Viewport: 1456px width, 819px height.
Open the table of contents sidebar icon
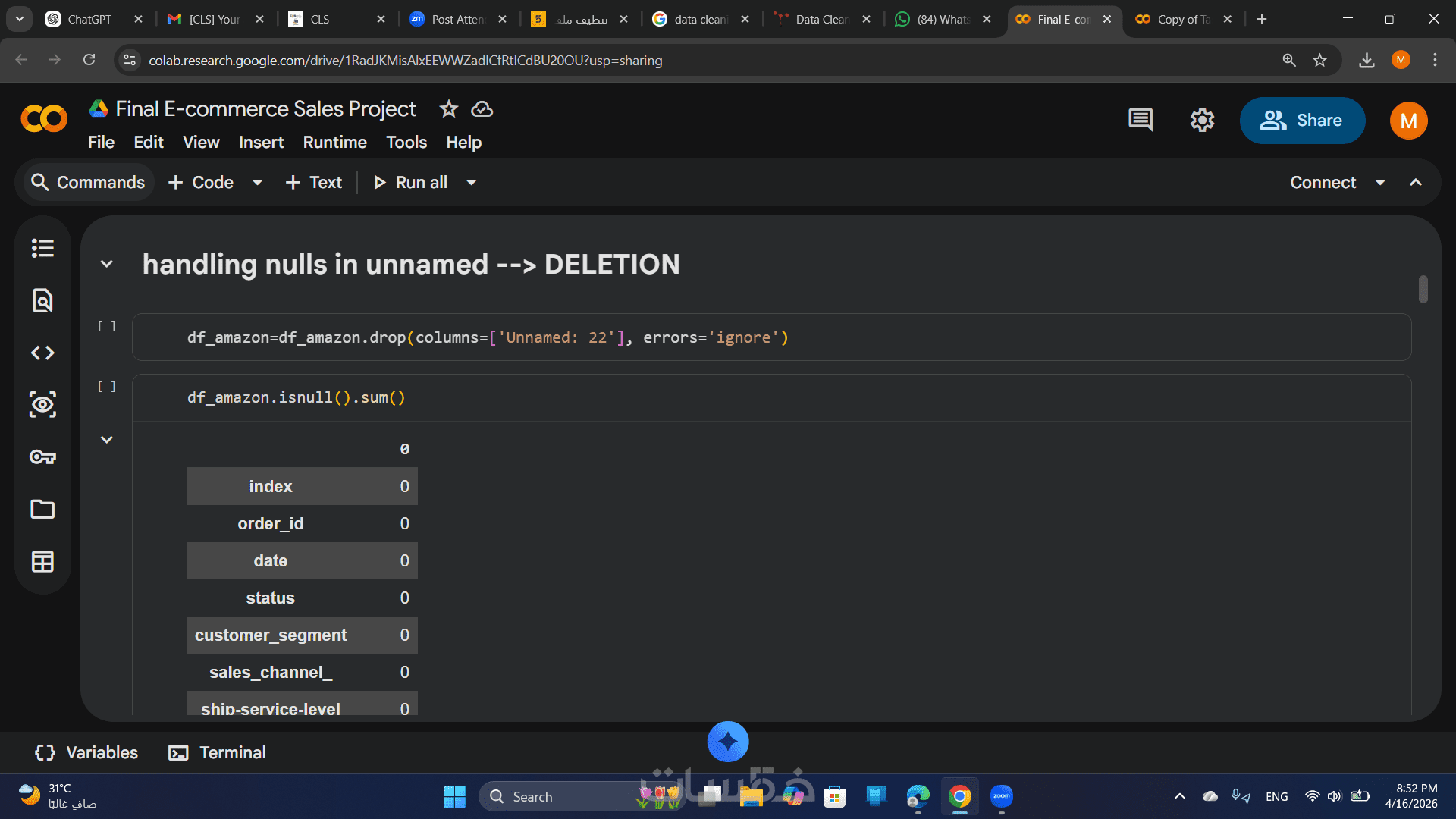42,248
